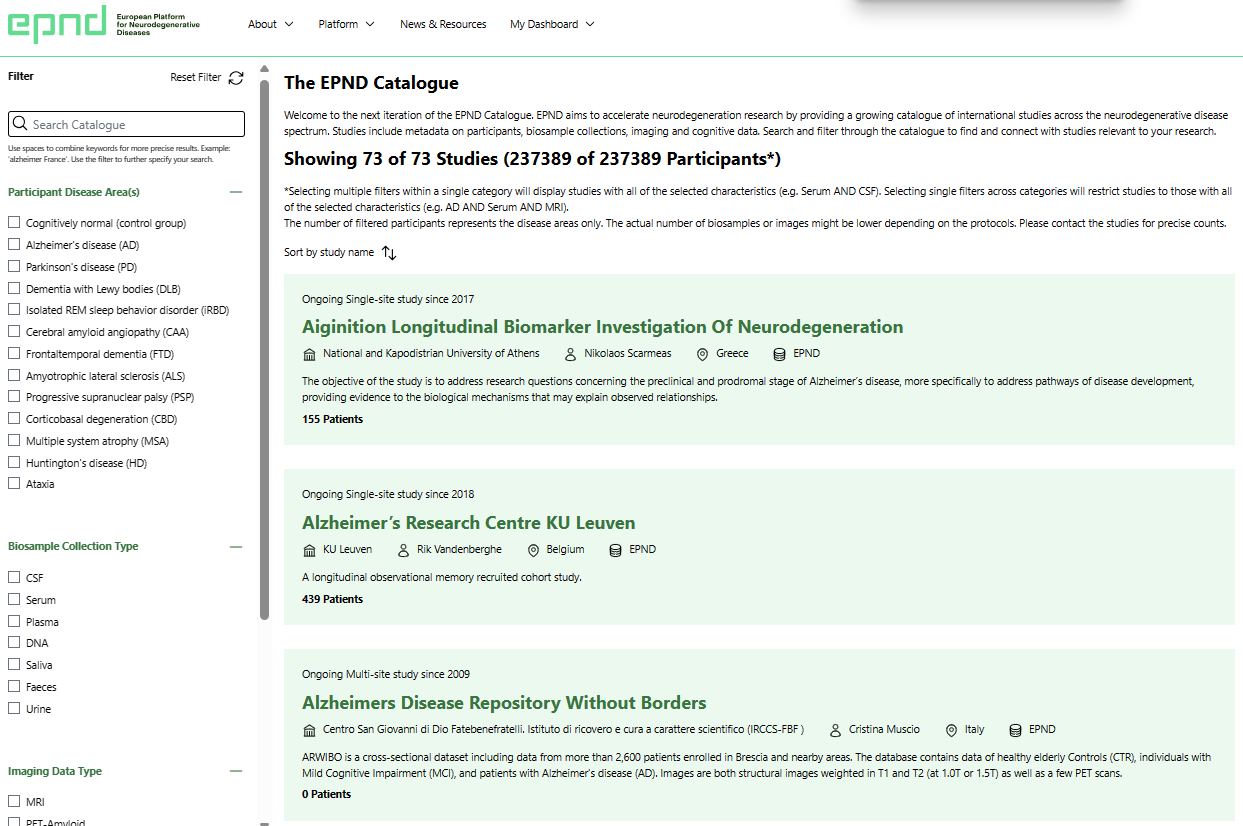1243x826 pixels.
Task: Enable the Serum biosample checkbox
Action: [x=14, y=600]
